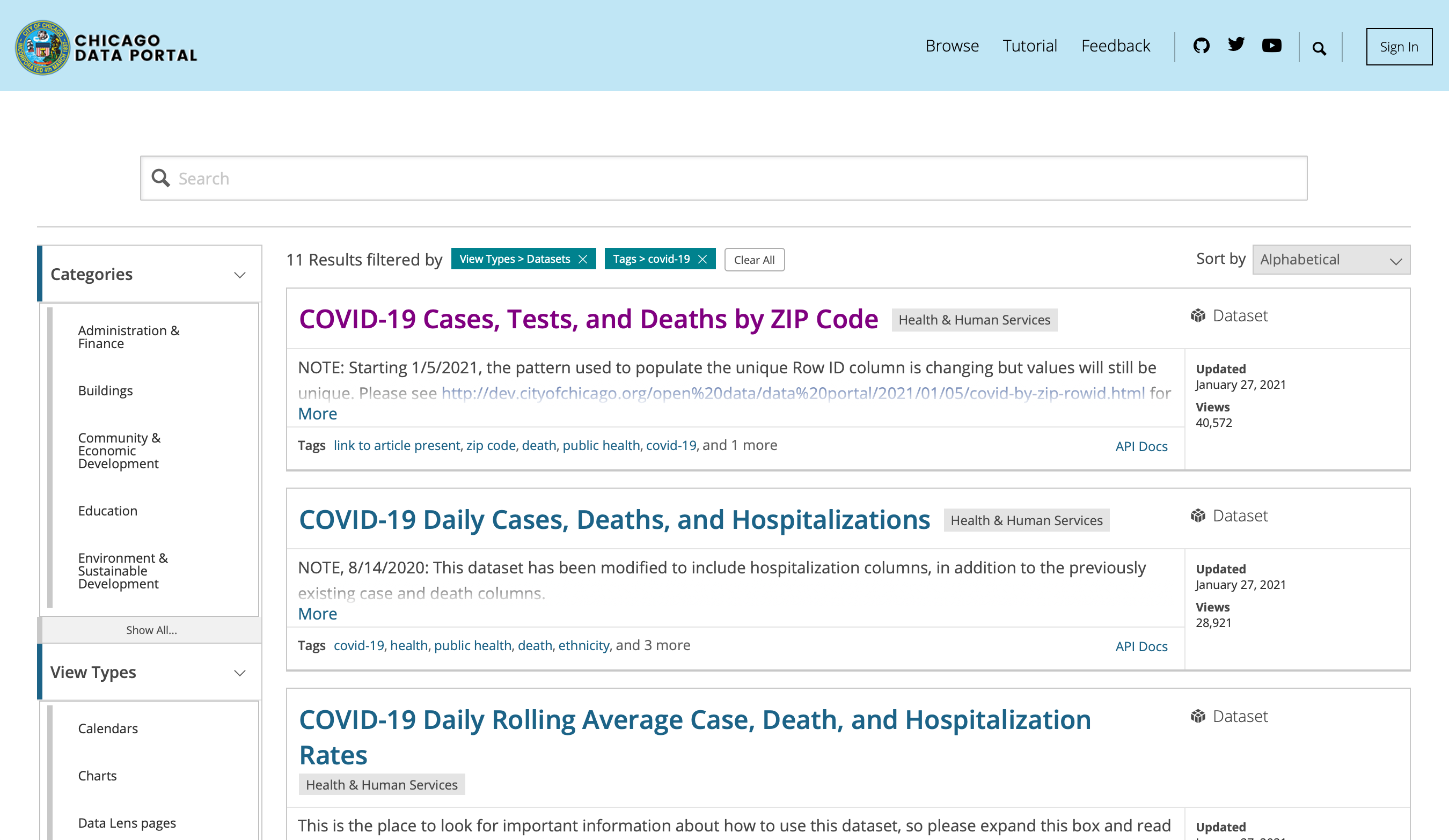Click Health & Human Services badge on Rolling Average result
The height and width of the screenshot is (840, 1449).
click(x=382, y=784)
